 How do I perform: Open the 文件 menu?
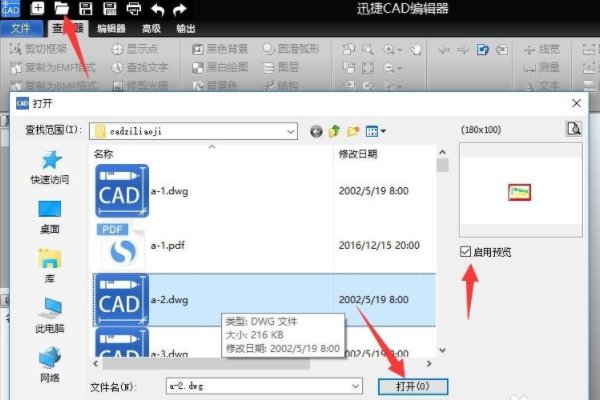(x=21, y=28)
